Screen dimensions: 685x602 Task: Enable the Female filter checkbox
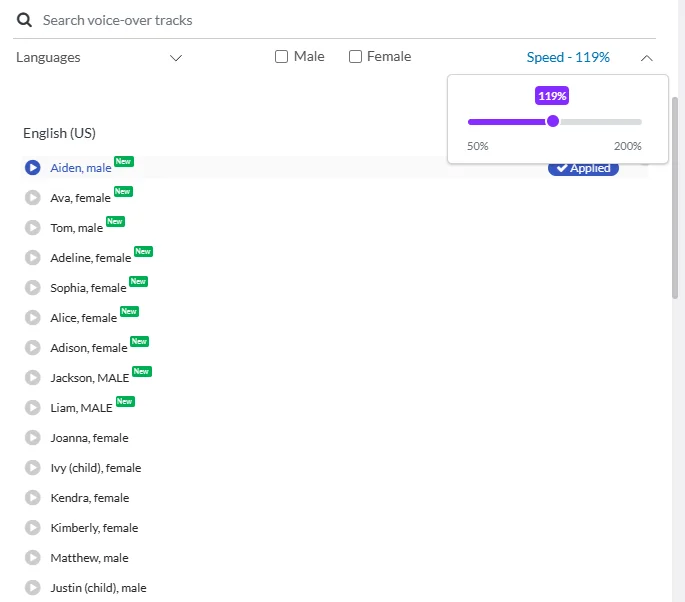pyautogui.click(x=355, y=57)
